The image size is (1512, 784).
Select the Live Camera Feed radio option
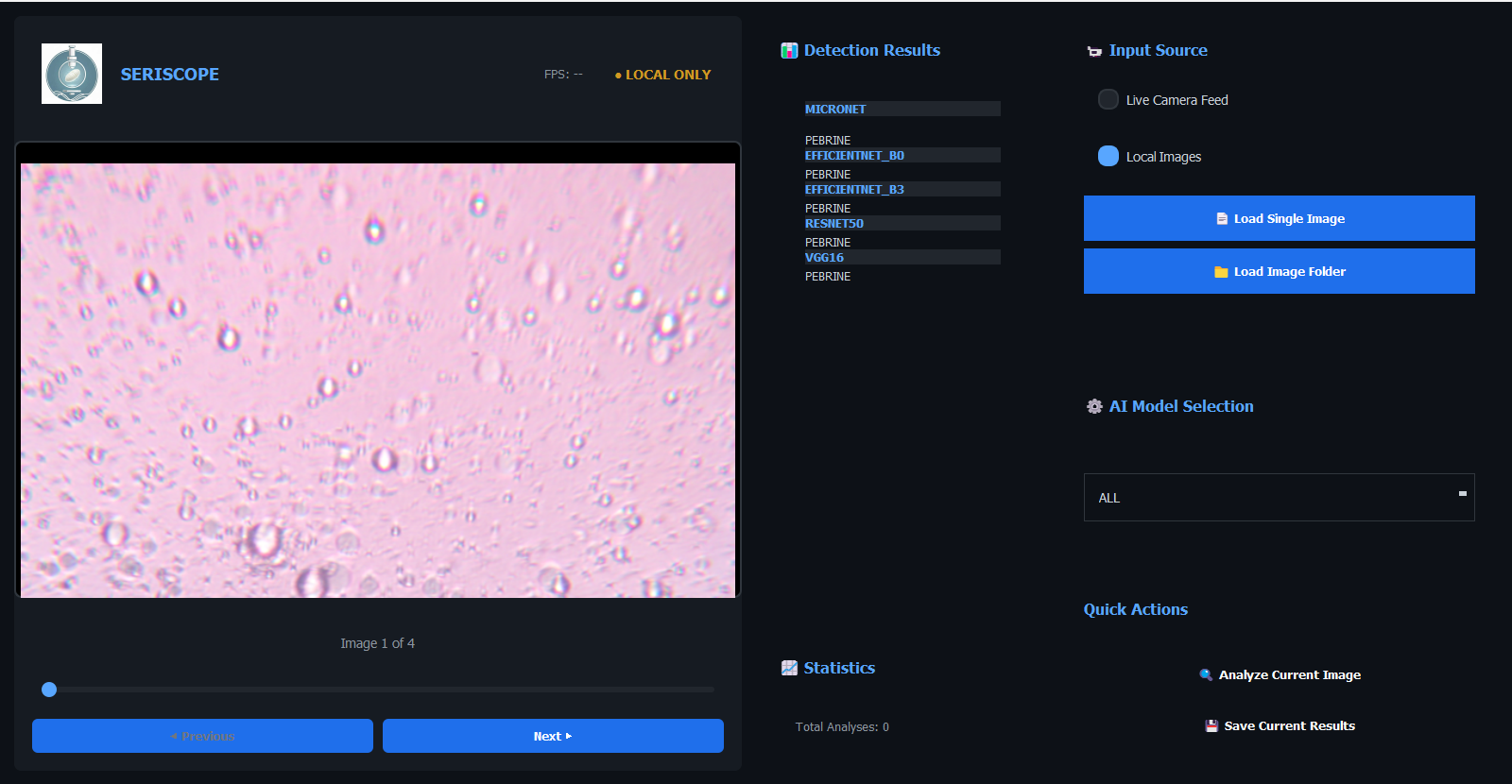1108,99
